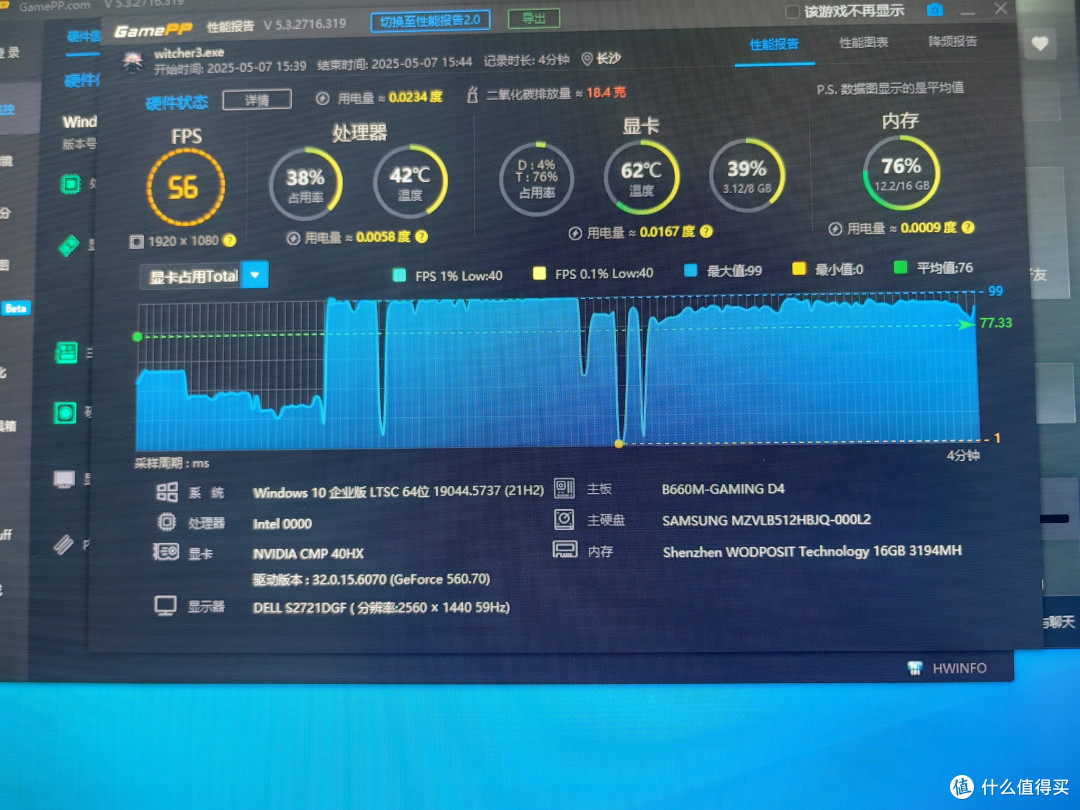Click the 77.33 average value label
This screenshot has height=810, width=1080.
995,323
